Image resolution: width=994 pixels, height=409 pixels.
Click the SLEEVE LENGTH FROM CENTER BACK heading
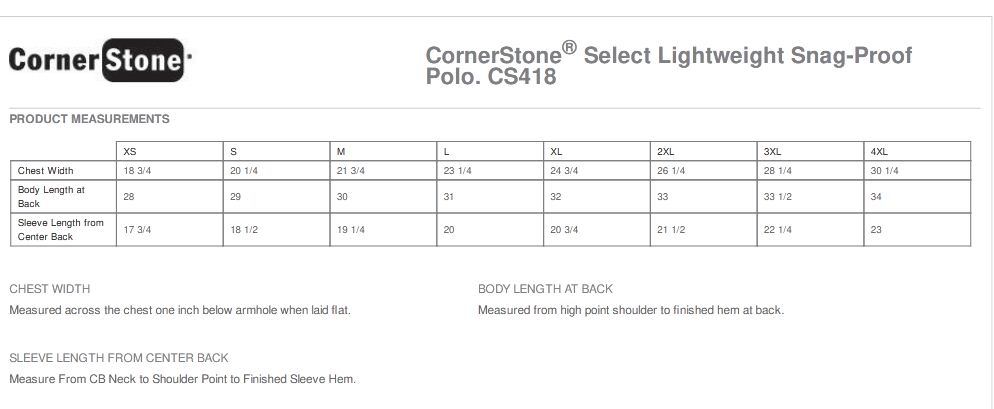pyautogui.click(x=119, y=358)
